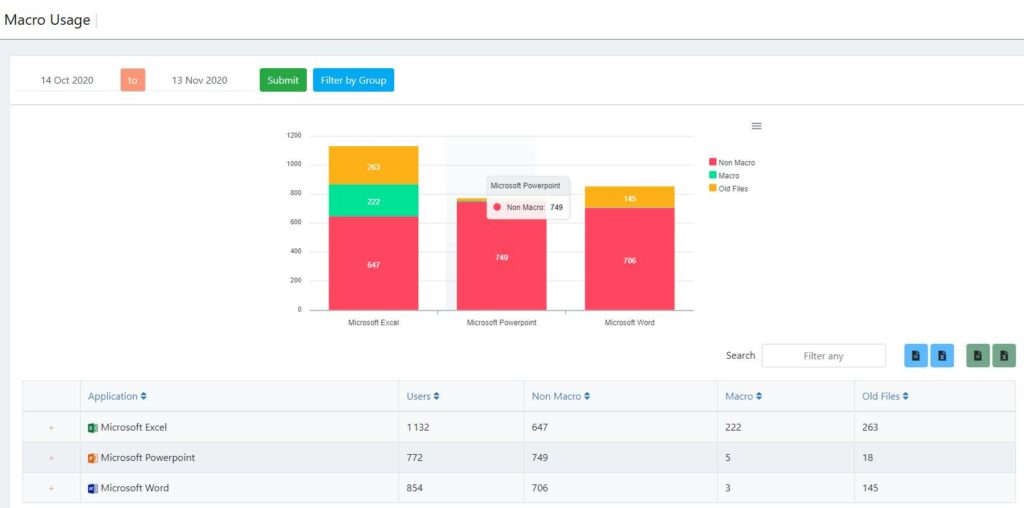Expand the Microsoft Word row
Image resolution: width=1024 pixels, height=508 pixels.
[51, 488]
